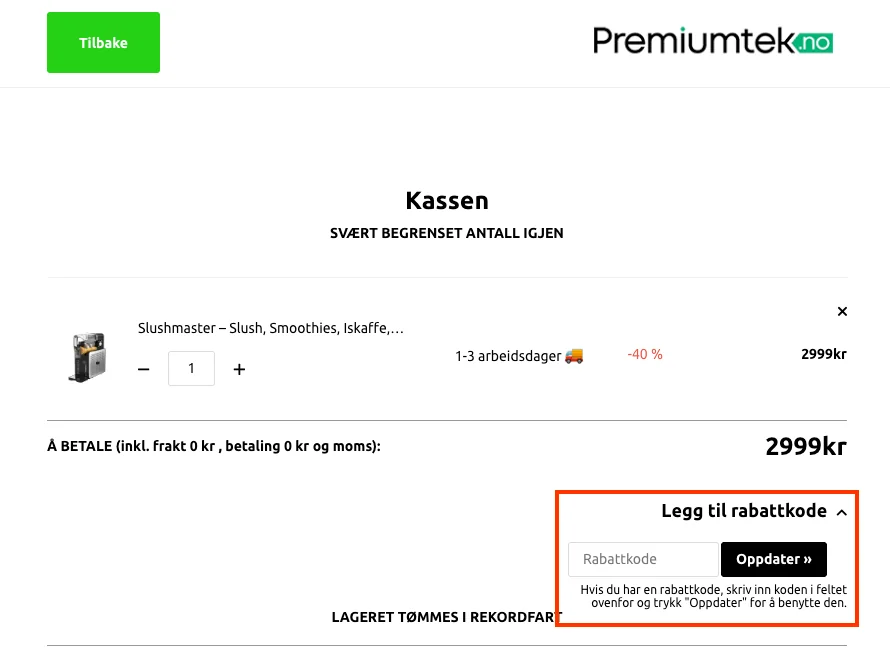The height and width of the screenshot is (670, 890).
Task: Click the delivery truck emoji next to arbeidsdager
Action: click(x=573, y=356)
